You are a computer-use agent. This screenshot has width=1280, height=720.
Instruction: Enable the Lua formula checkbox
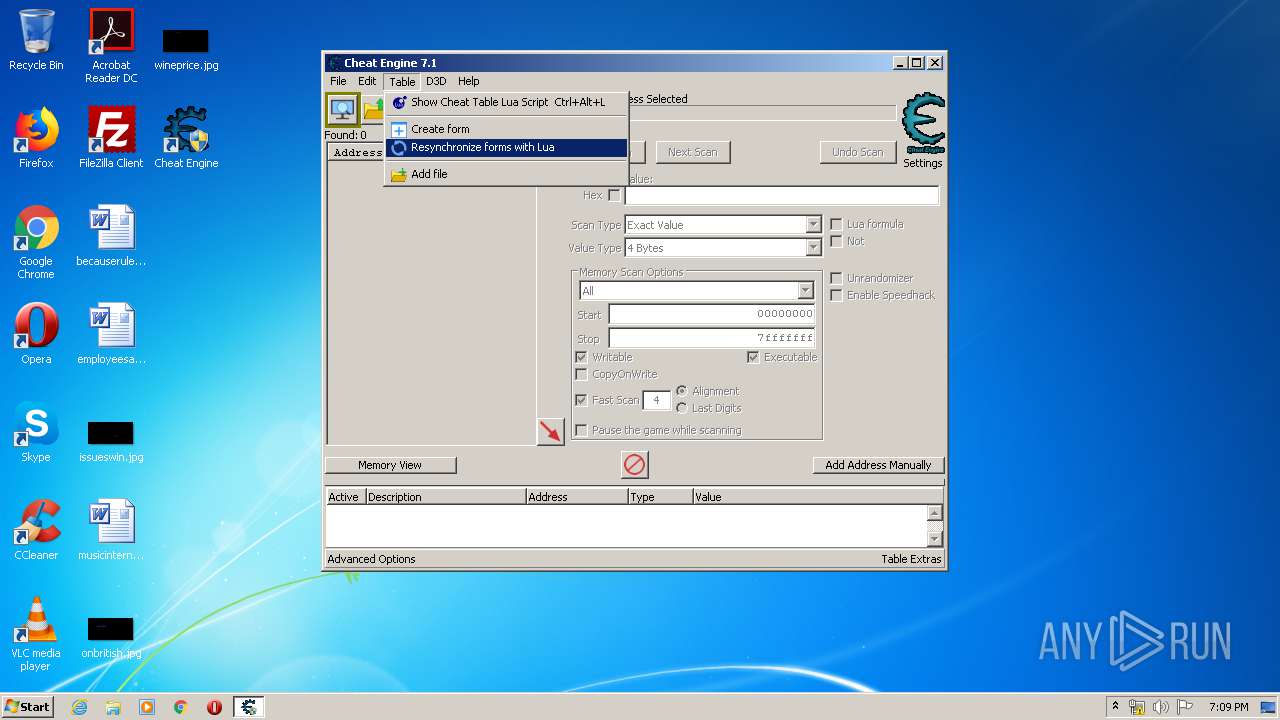tap(836, 224)
